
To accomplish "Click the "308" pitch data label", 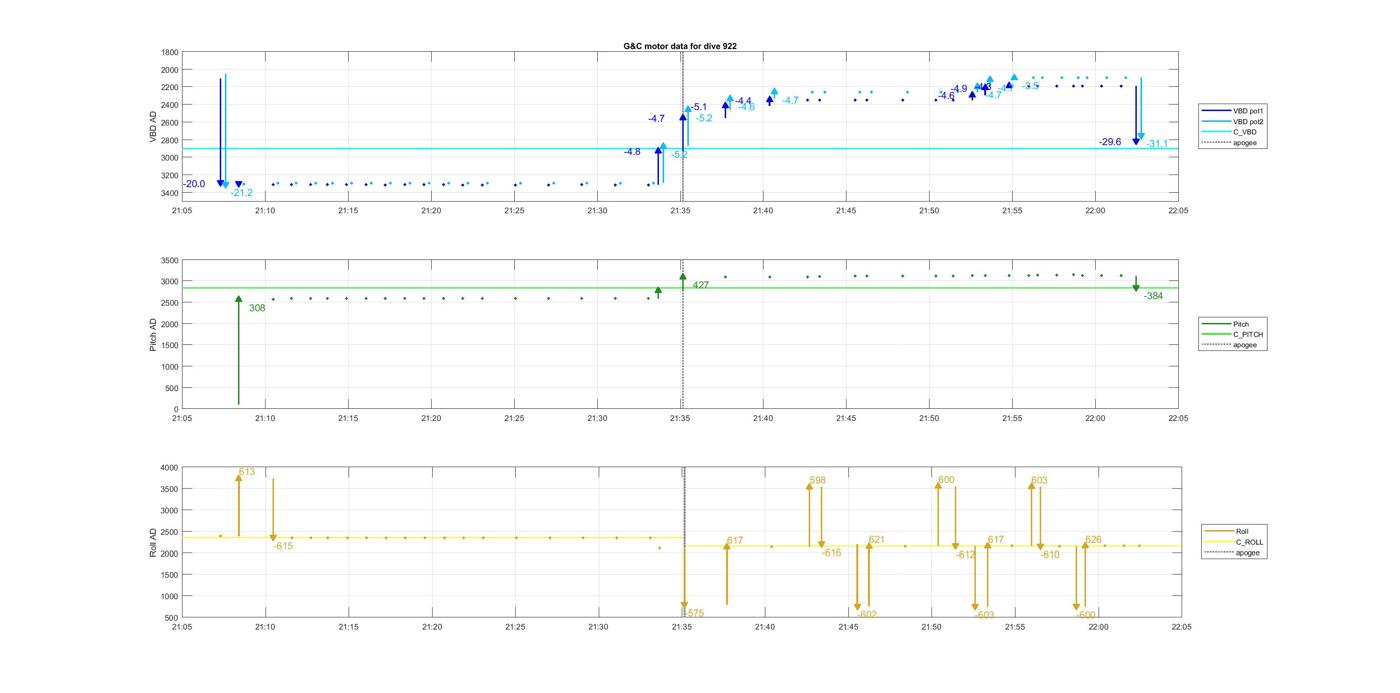I will pyautogui.click(x=257, y=308).
